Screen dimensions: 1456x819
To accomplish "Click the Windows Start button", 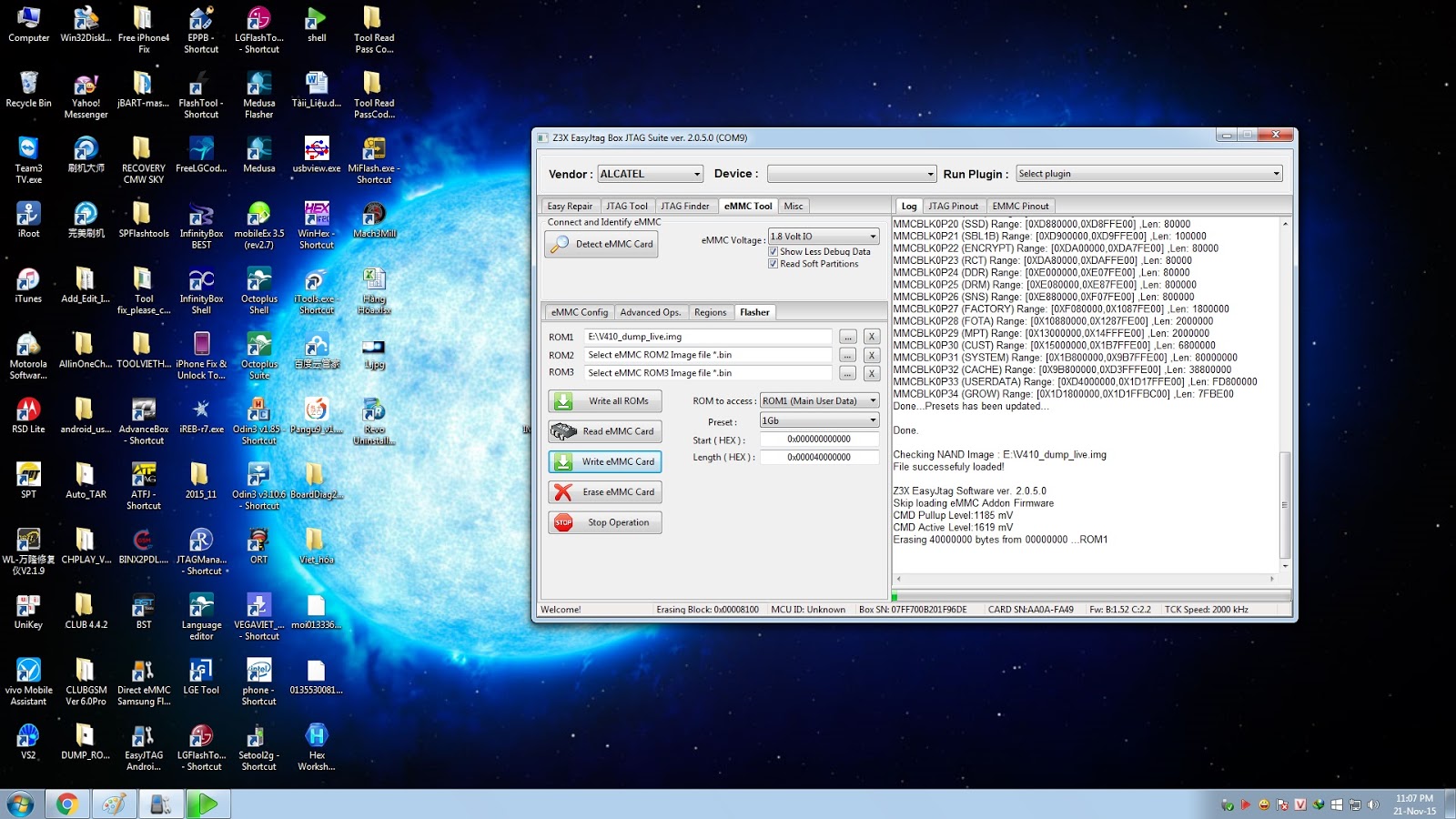I will 20,804.
